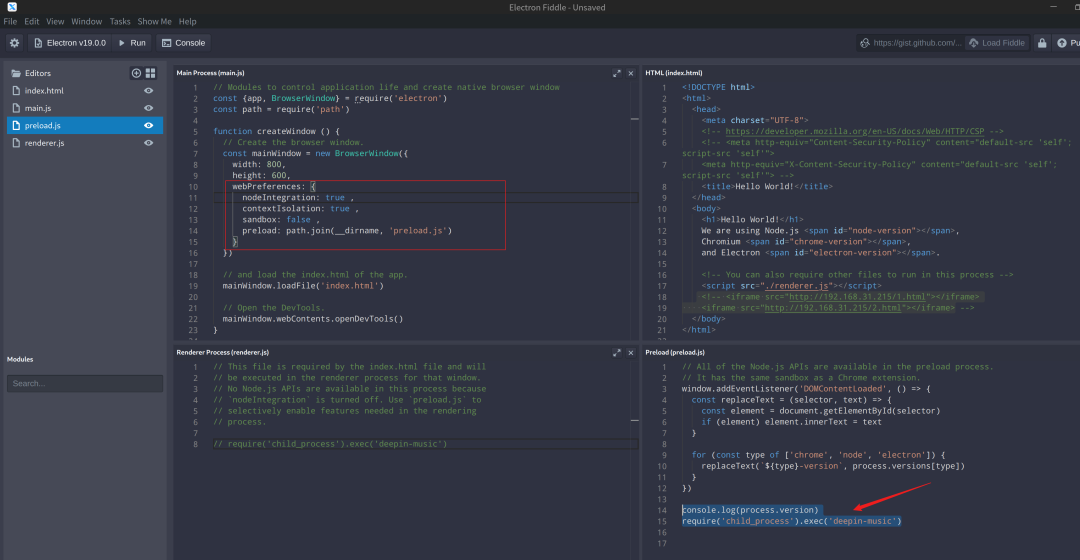Click the Load Fiddle button
Viewport: 1080px width, 560px height.
click(996, 43)
